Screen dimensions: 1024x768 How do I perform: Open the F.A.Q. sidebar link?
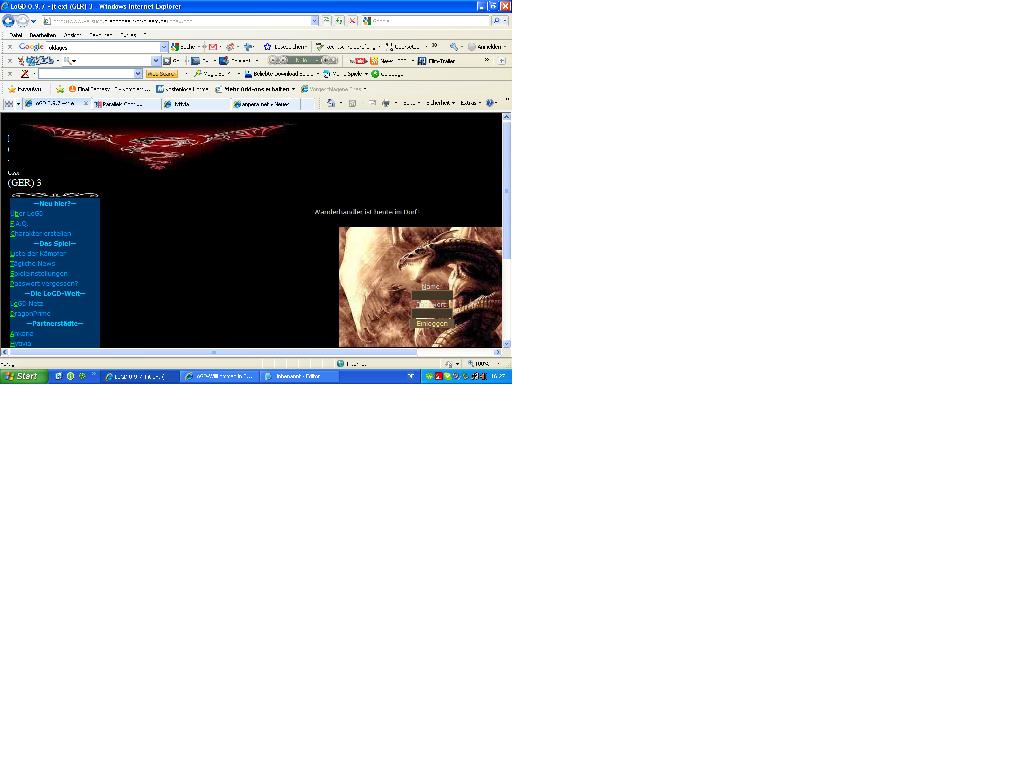point(19,223)
